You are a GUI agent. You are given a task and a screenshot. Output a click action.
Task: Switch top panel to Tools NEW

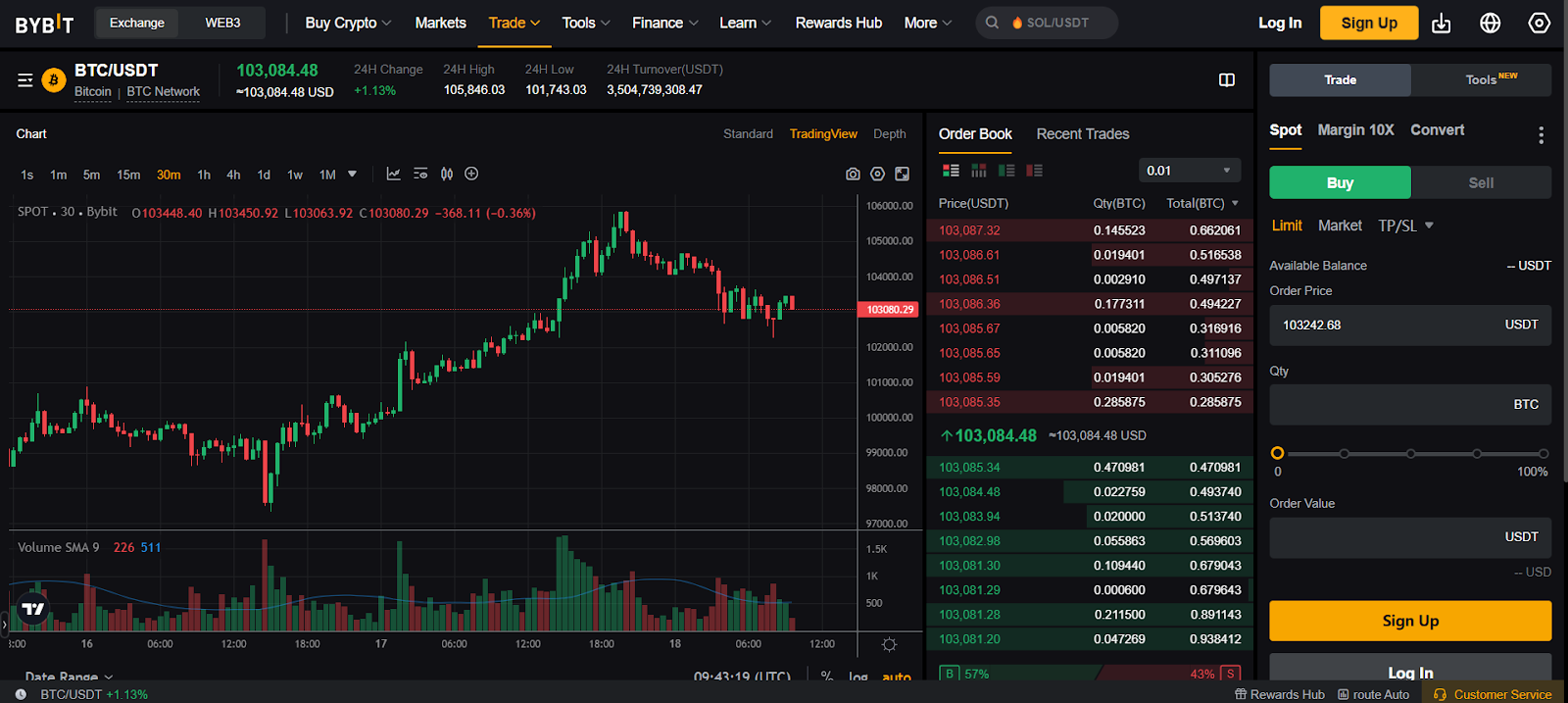(x=1482, y=79)
